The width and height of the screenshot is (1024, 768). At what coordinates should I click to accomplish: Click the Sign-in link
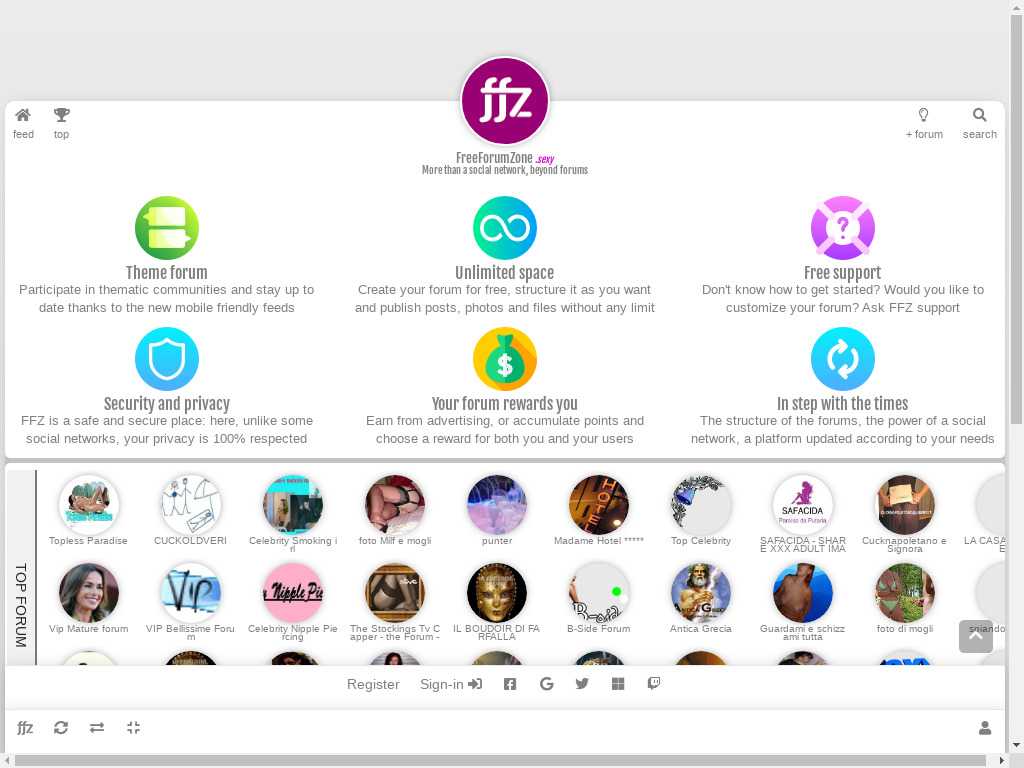tap(451, 684)
